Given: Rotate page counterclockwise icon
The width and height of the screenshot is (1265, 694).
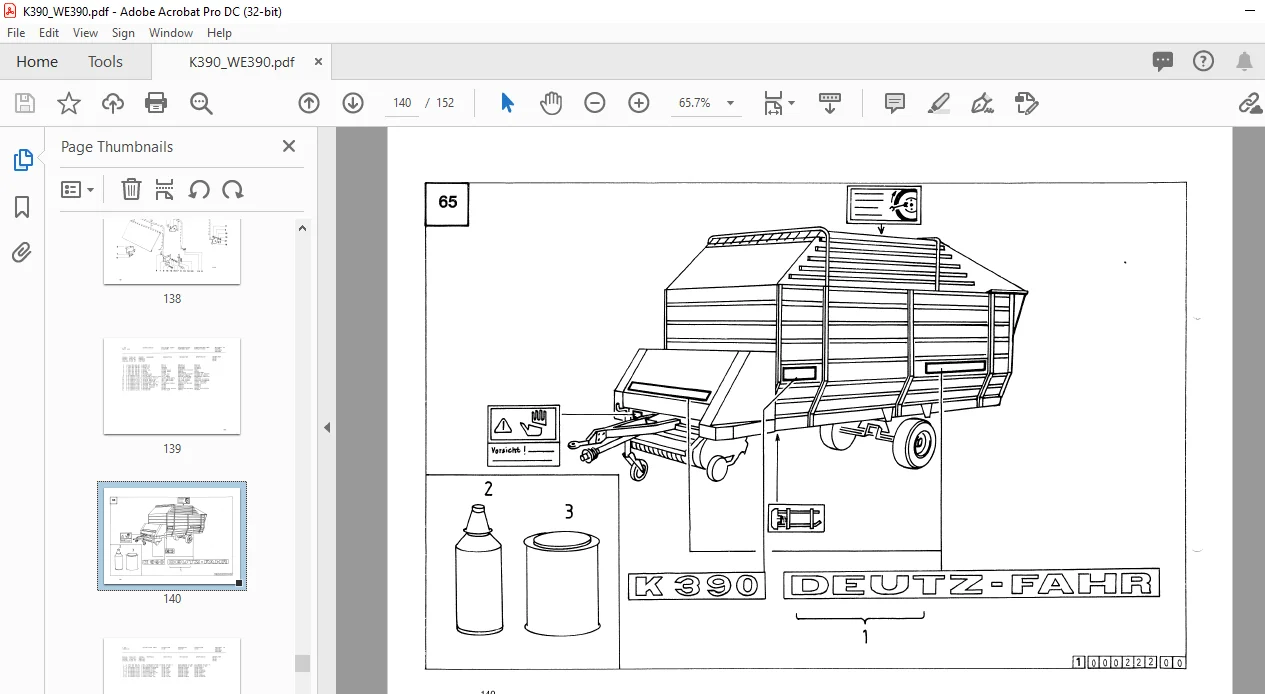Looking at the screenshot, I should pyautogui.click(x=199, y=189).
